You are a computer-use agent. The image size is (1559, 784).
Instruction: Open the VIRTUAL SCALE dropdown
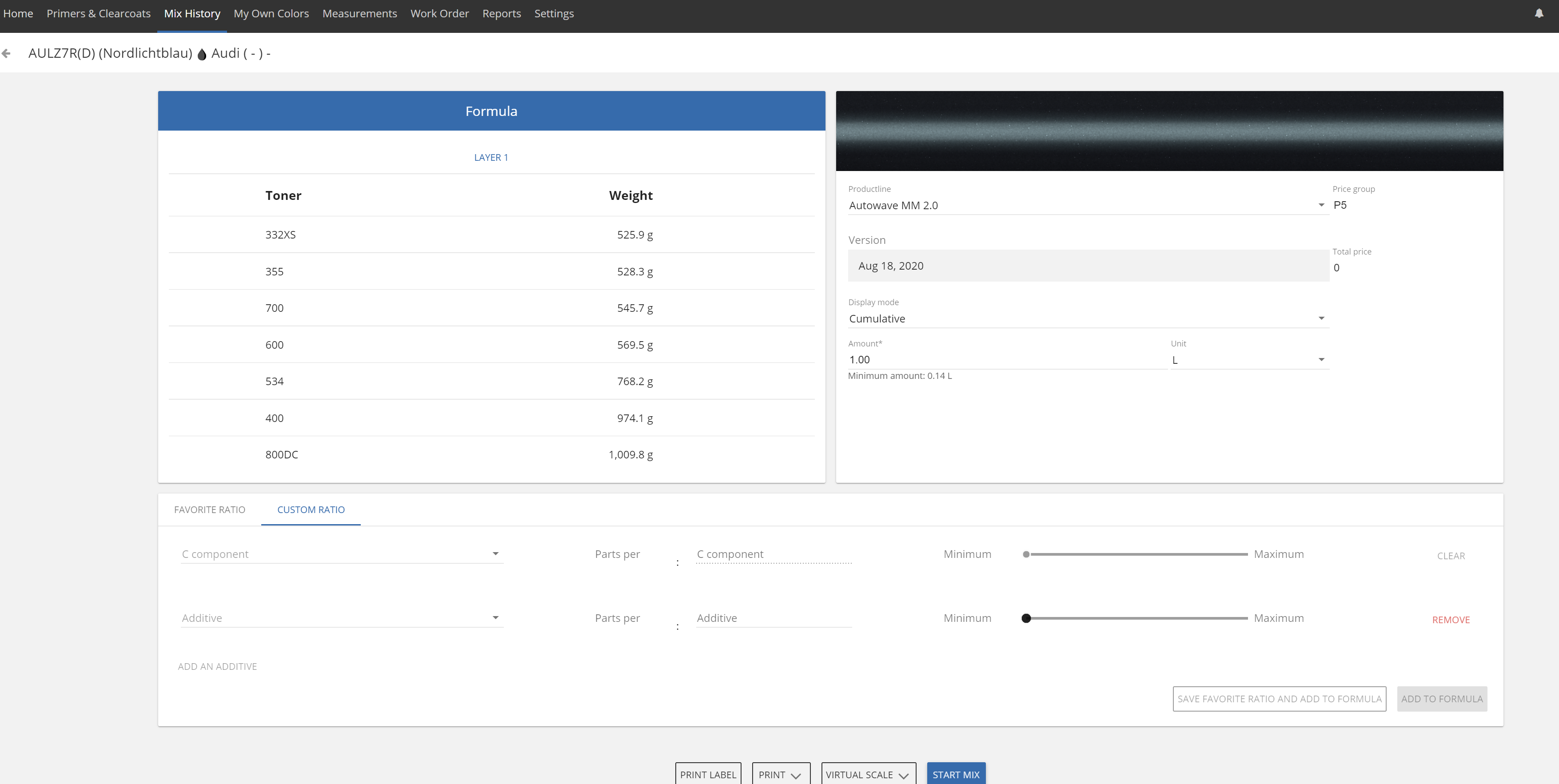click(x=868, y=774)
